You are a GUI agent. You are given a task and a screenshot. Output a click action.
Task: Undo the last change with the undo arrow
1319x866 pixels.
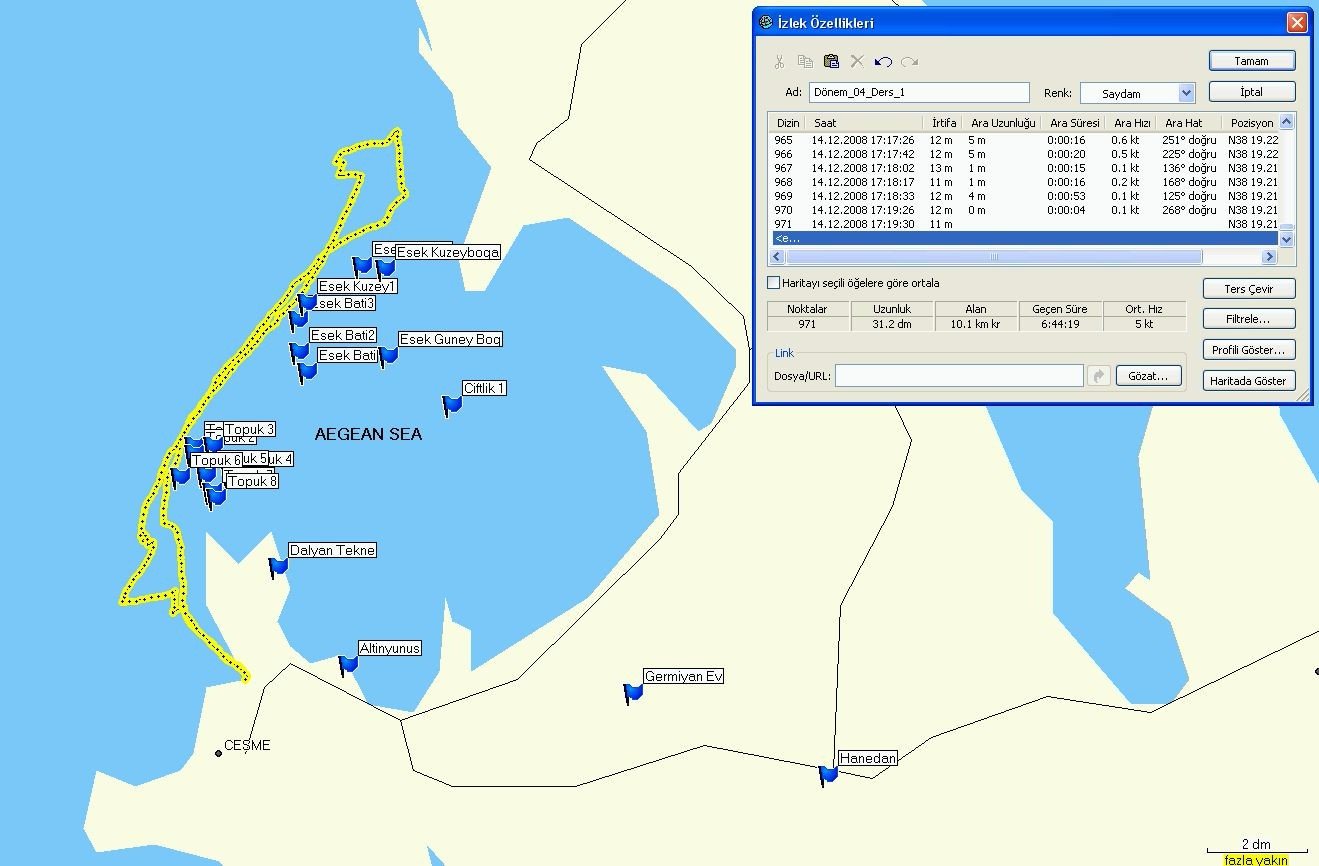[x=883, y=62]
